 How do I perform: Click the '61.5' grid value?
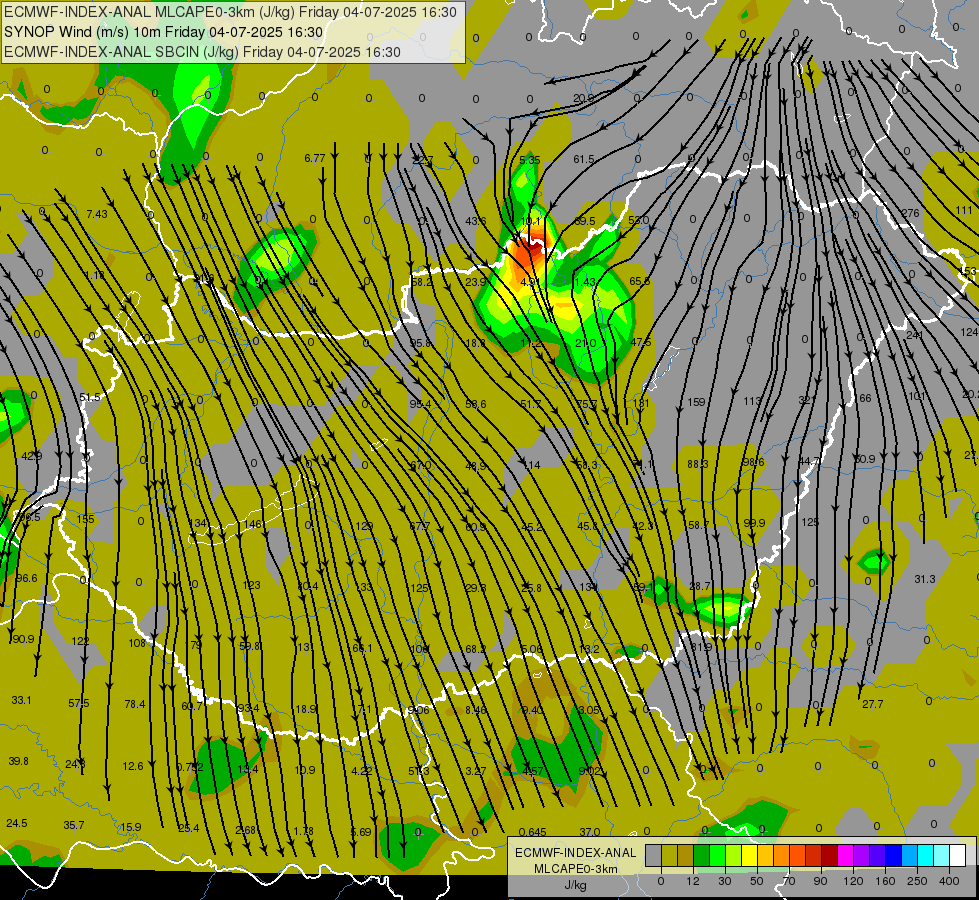[584, 159]
